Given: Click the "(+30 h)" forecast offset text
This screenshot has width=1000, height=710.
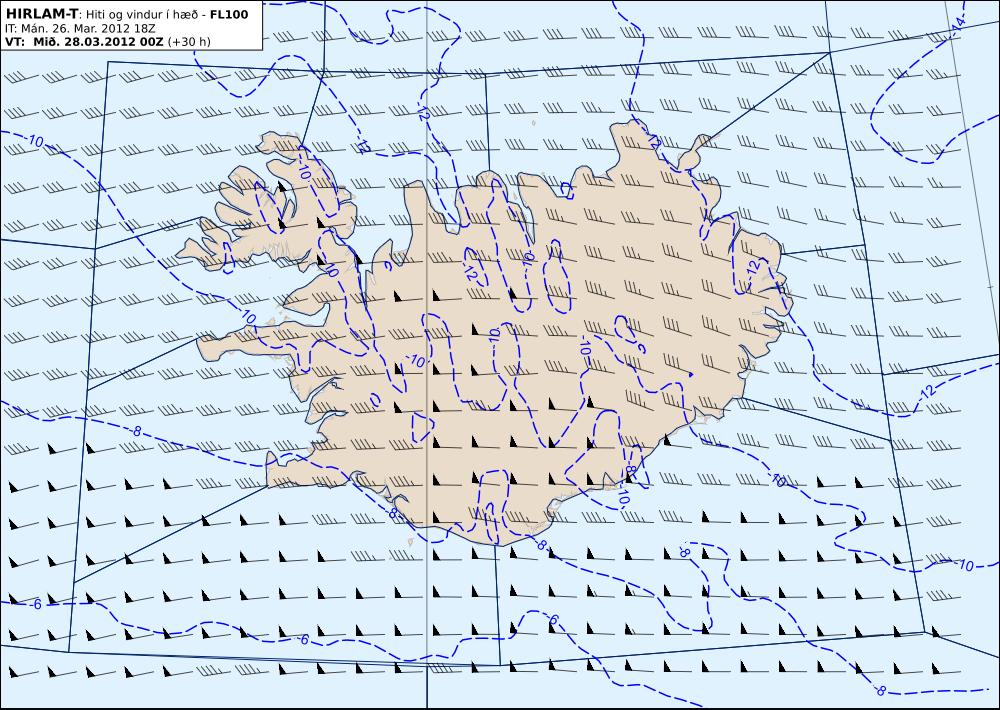Looking at the screenshot, I should click(x=189, y=42).
